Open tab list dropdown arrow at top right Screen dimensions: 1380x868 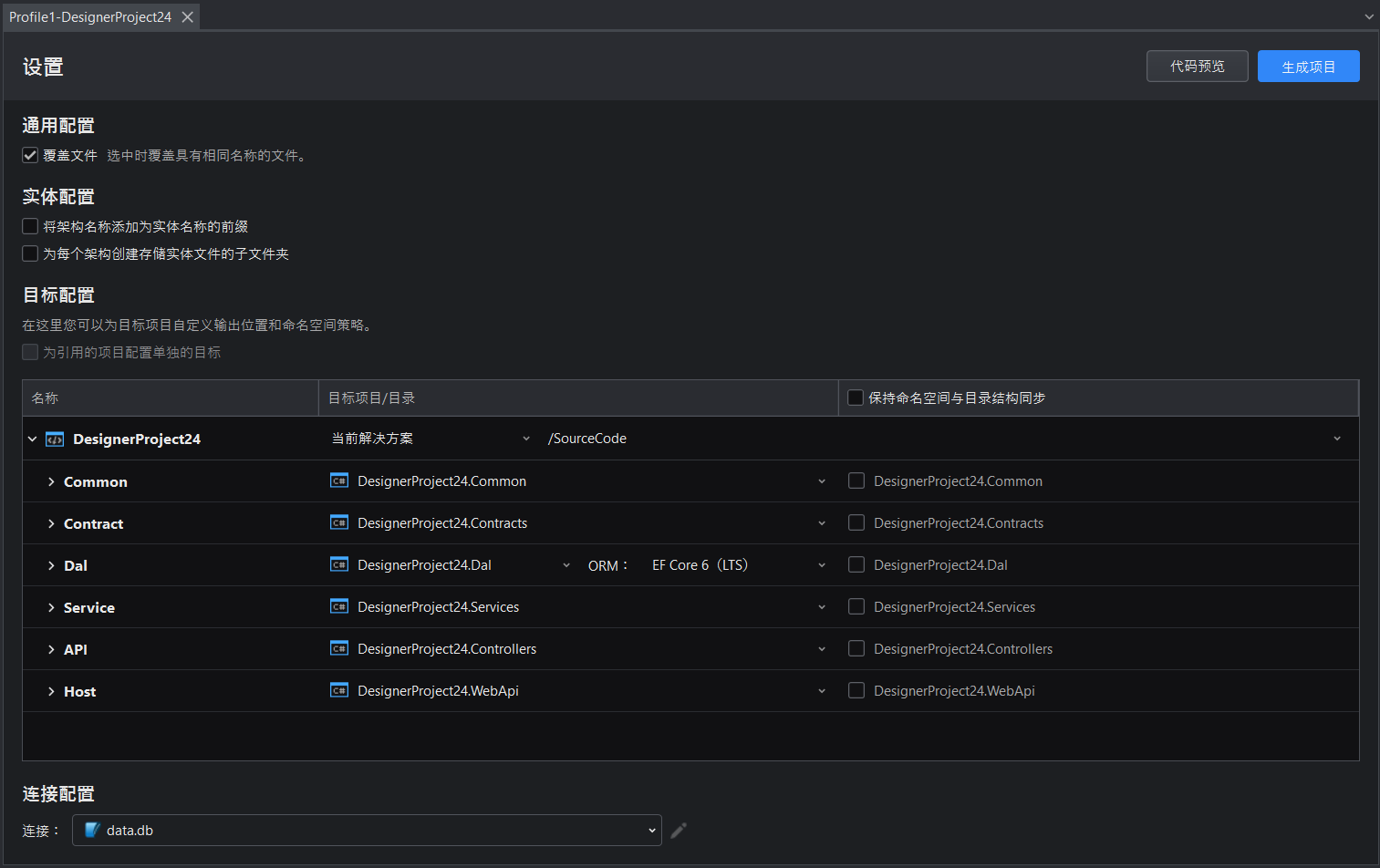(x=1369, y=17)
